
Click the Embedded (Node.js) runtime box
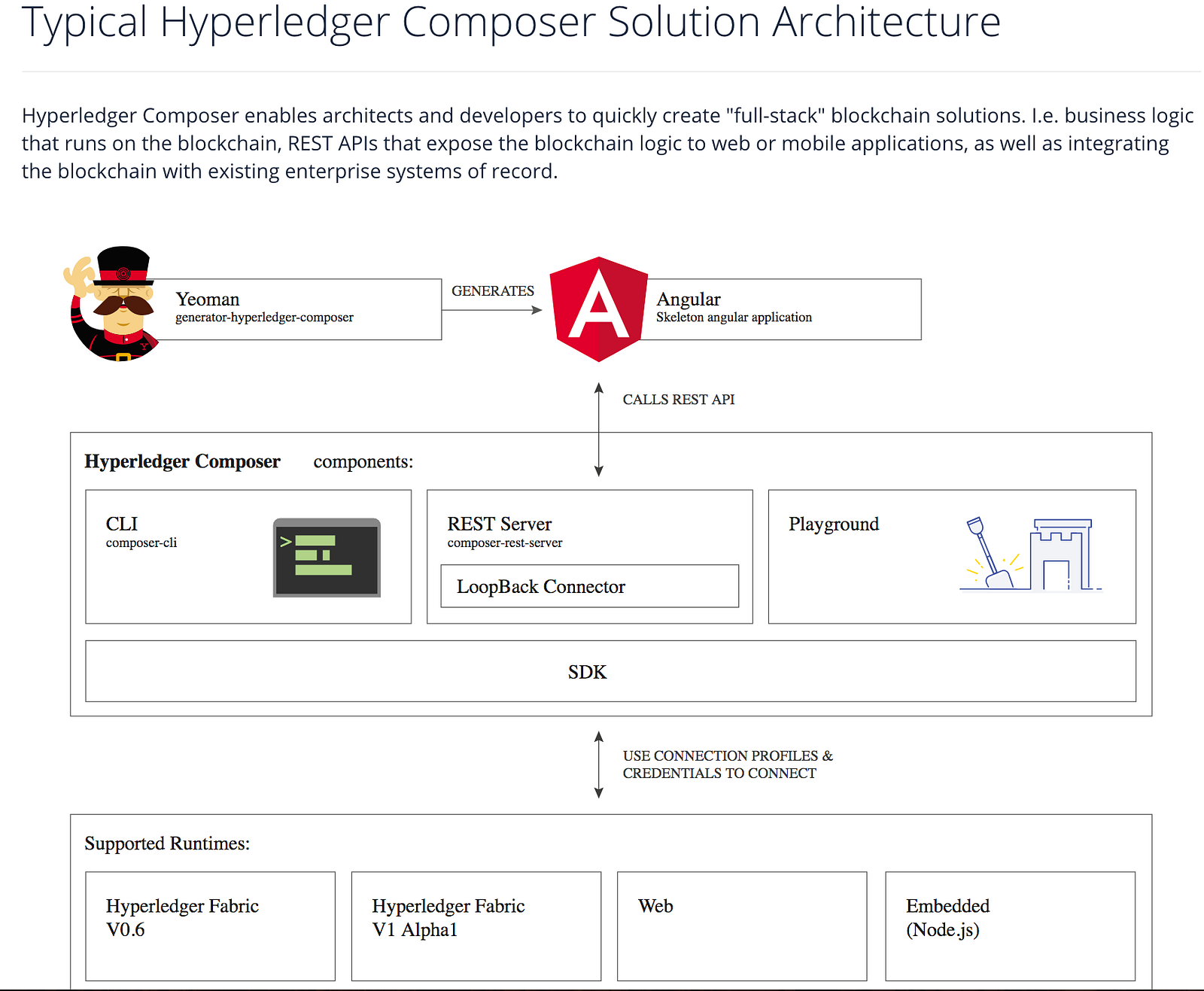[1010, 926]
